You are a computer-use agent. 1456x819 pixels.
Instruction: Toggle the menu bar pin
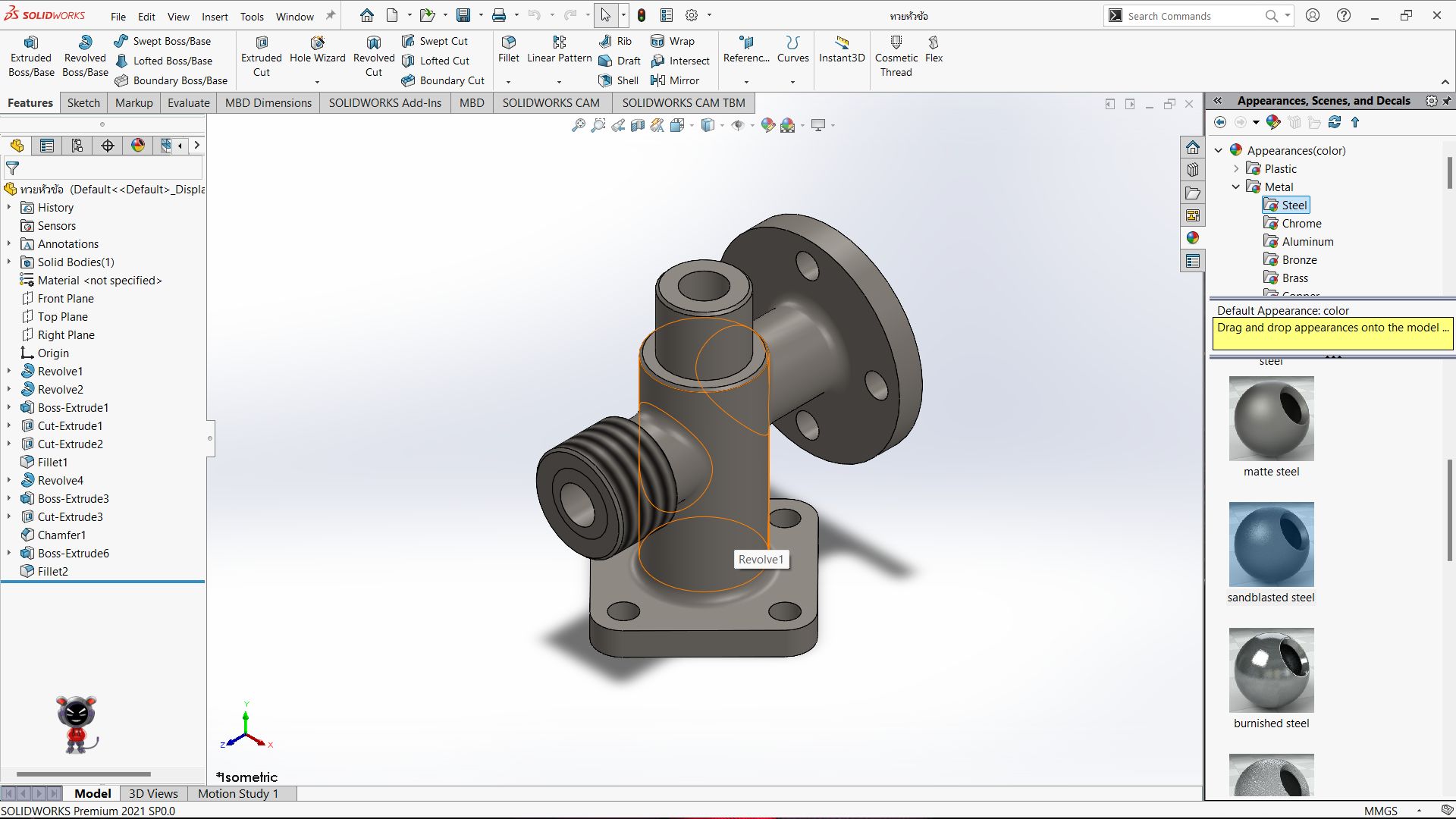[331, 16]
